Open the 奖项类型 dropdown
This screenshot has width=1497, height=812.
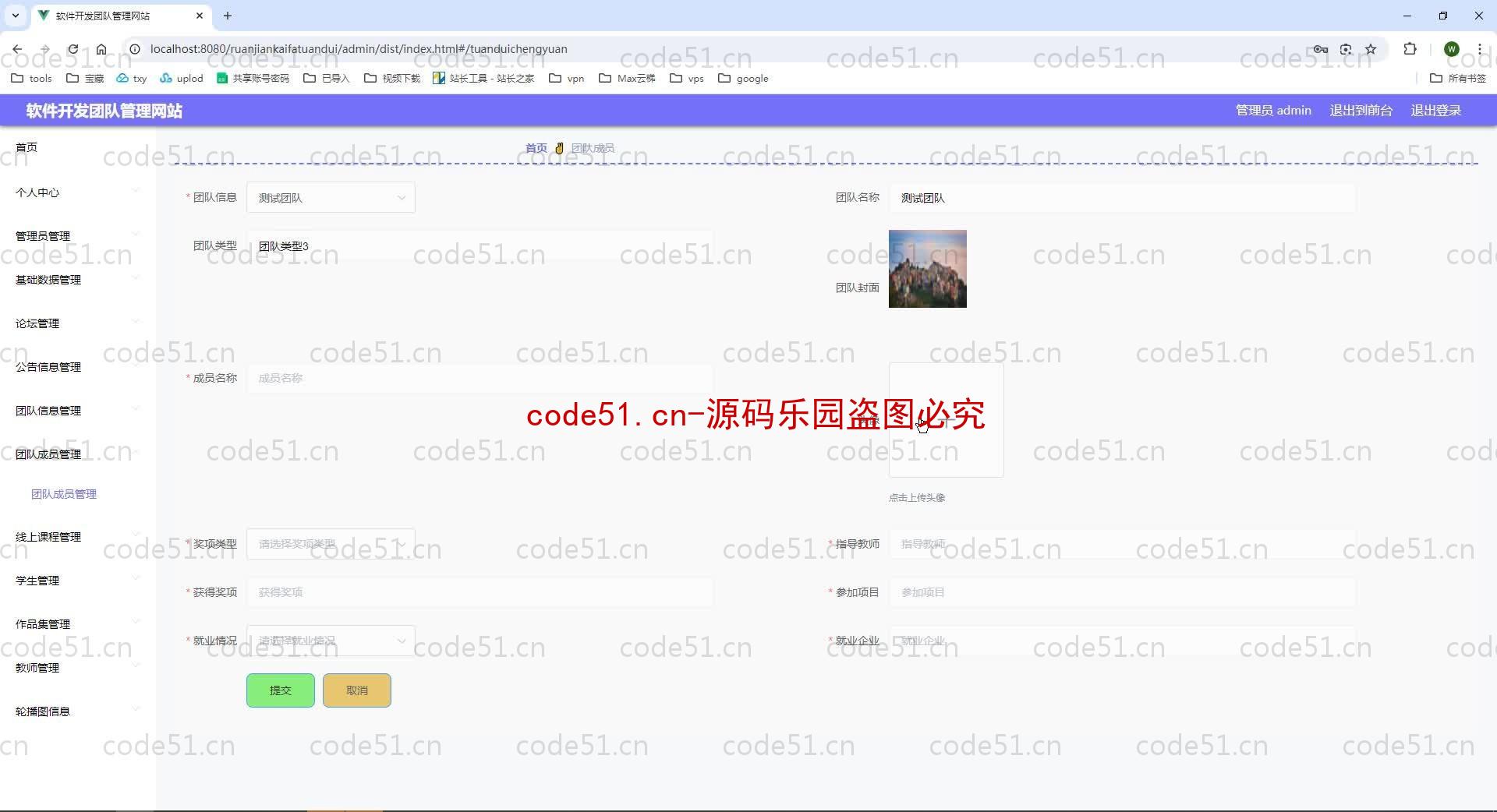pyautogui.click(x=331, y=544)
